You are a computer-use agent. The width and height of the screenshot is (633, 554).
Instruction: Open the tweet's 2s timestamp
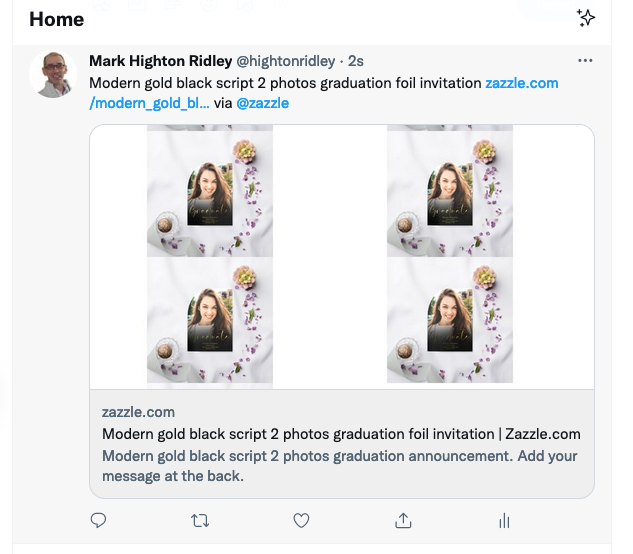[x=356, y=61]
